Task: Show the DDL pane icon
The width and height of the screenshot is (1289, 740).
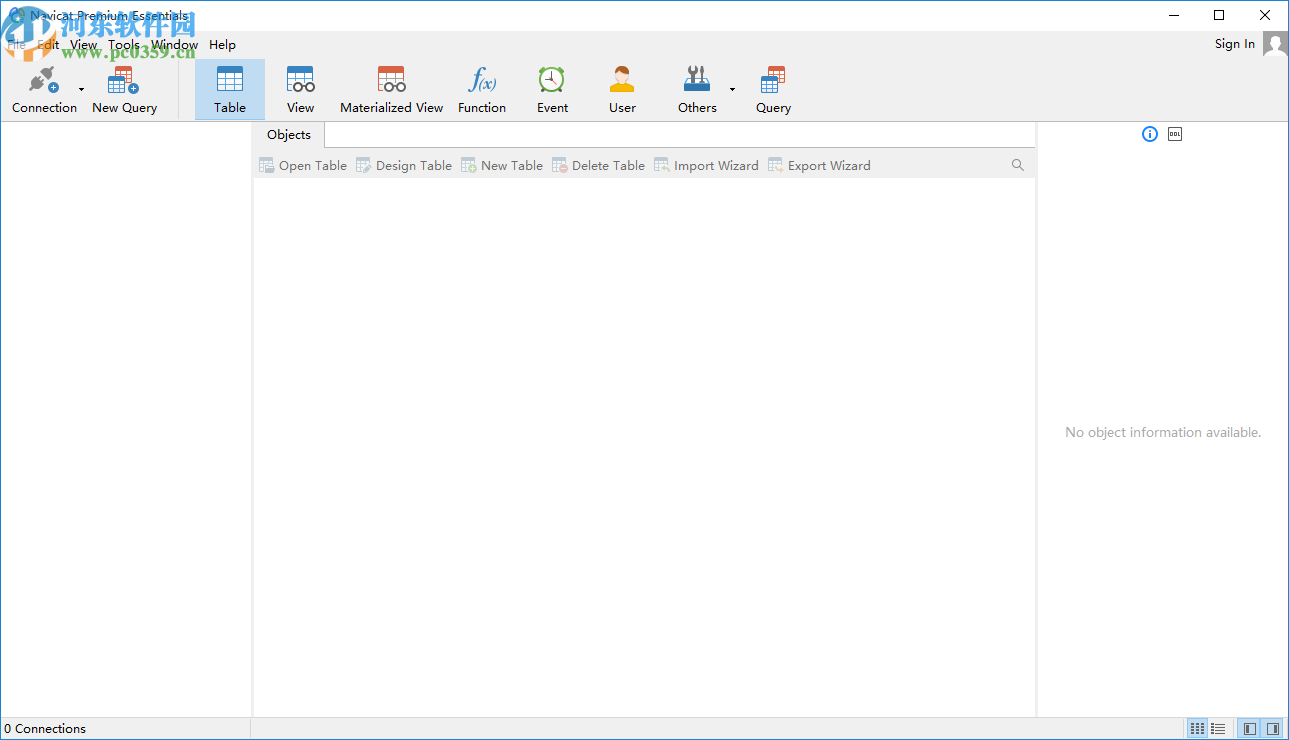Action: click(1175, 134)
